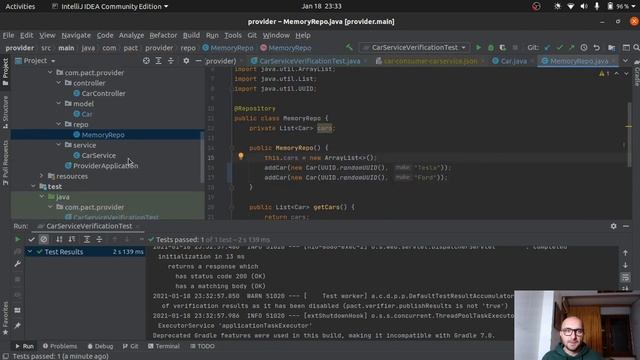Open Git history clock icon
Image resolution: width=640 pixels, height=360 pixels.
(584, 48)
